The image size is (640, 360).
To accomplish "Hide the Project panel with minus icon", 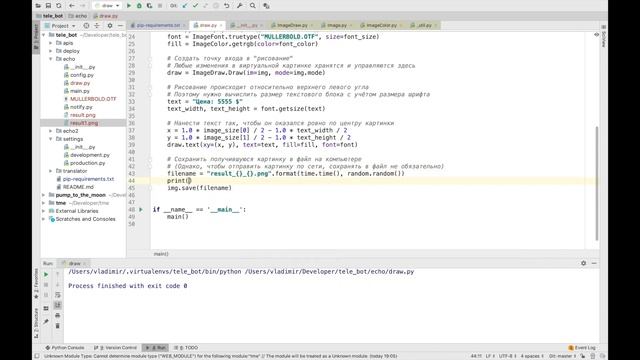I will click(120, 26).
